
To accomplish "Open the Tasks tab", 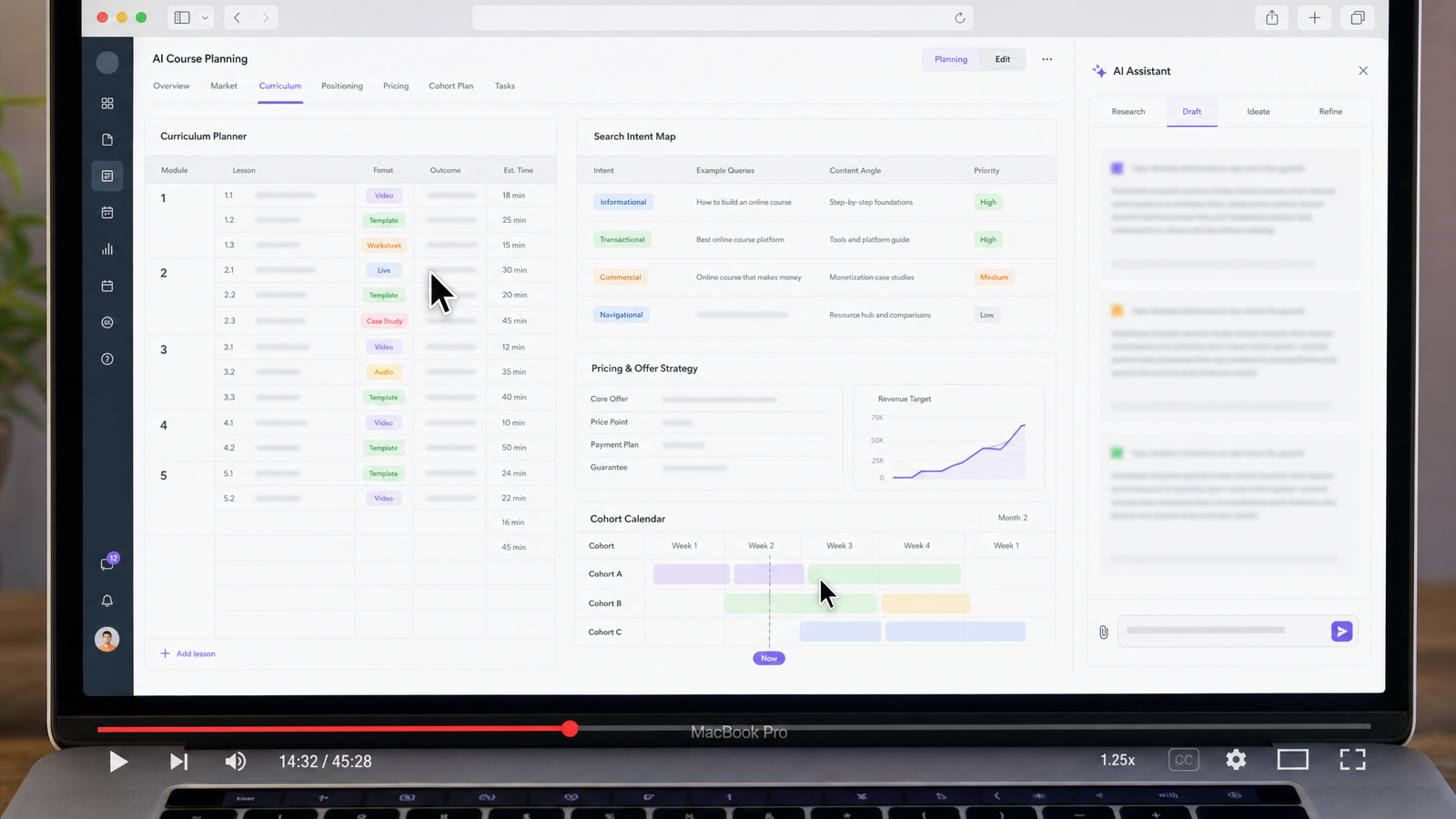I will point(505,86).
